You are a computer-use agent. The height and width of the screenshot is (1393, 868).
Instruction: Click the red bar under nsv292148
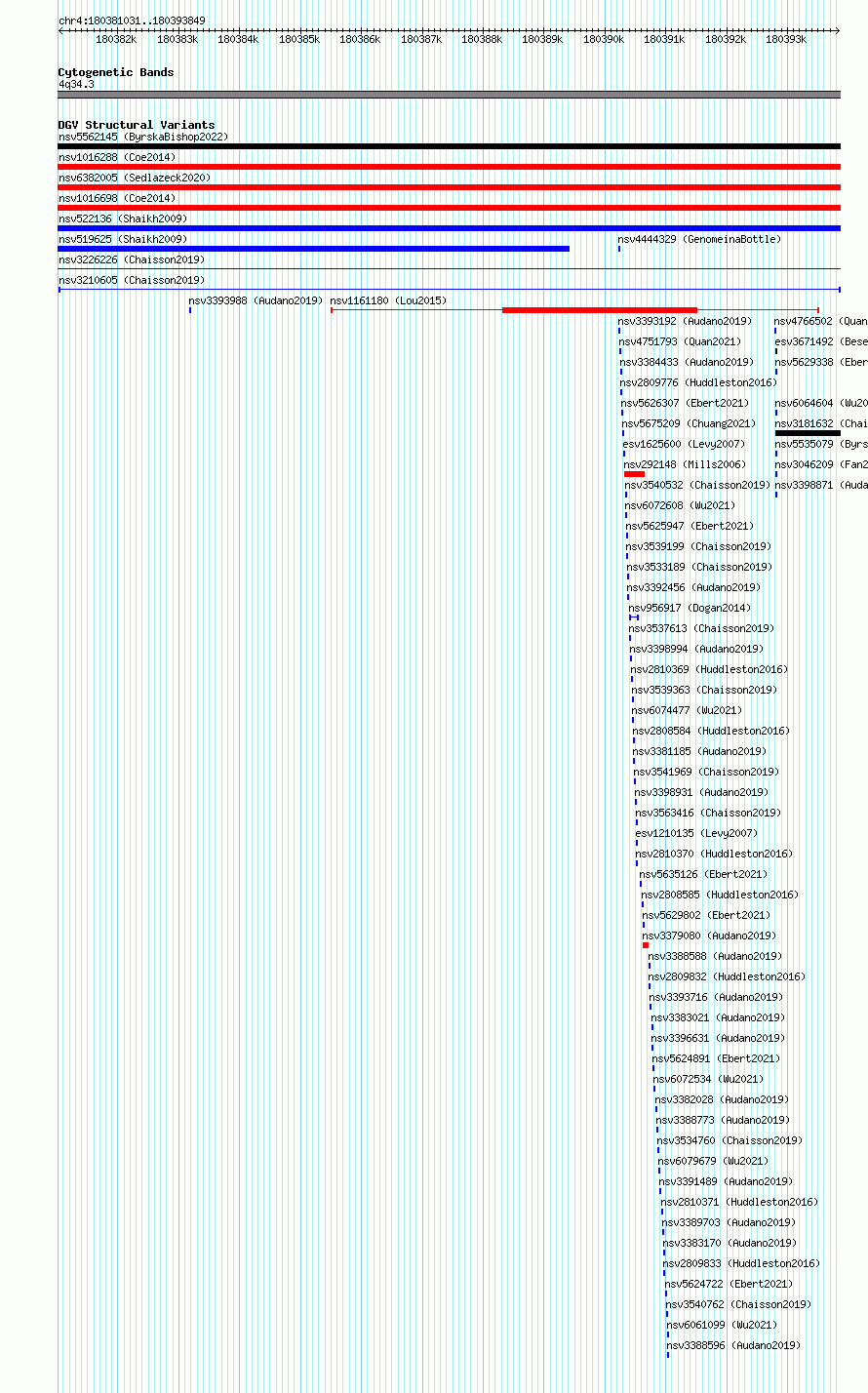pos(634,474)
